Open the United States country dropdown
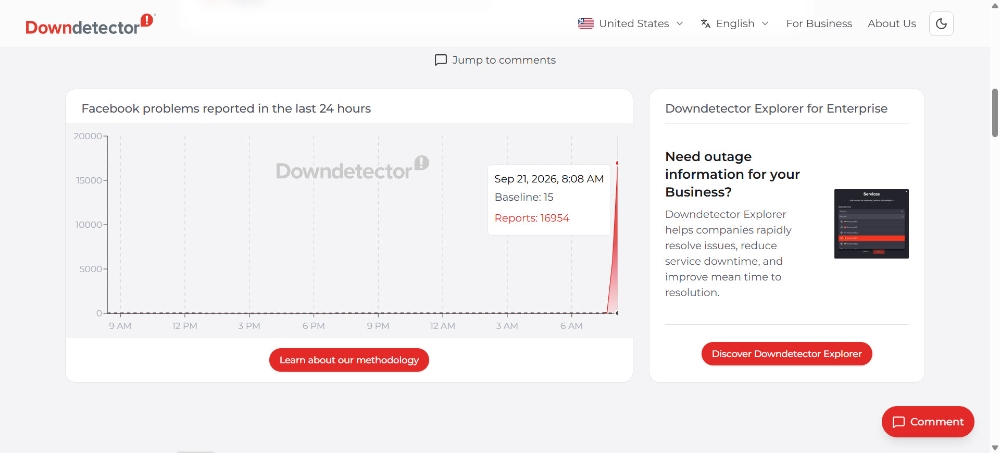 point(631,24)
